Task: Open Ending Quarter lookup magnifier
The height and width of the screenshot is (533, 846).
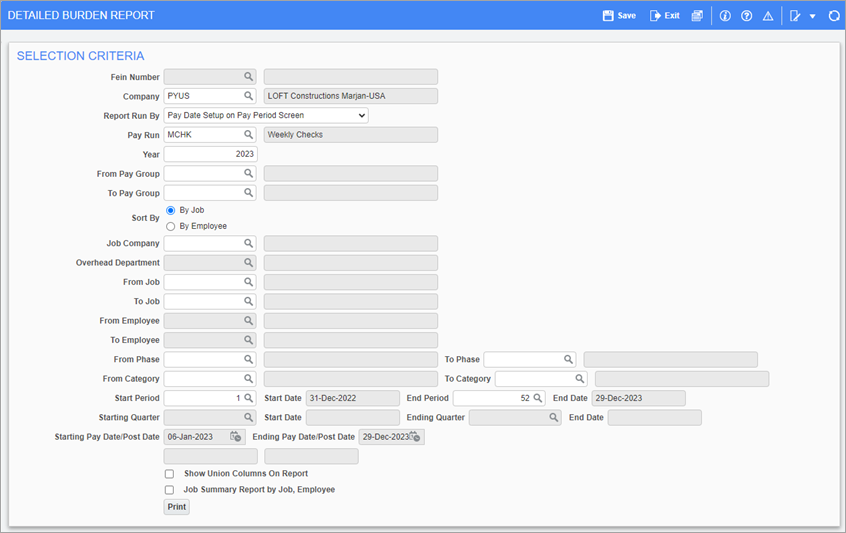Action: pyautogui.click(x=554, y=418)
